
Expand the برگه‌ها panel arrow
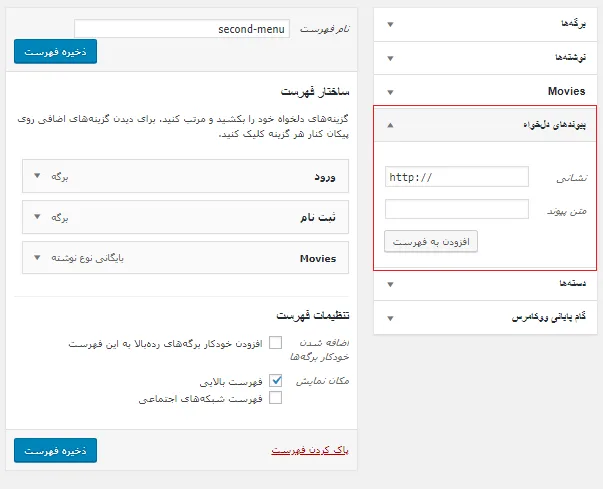tap(390, 25)
